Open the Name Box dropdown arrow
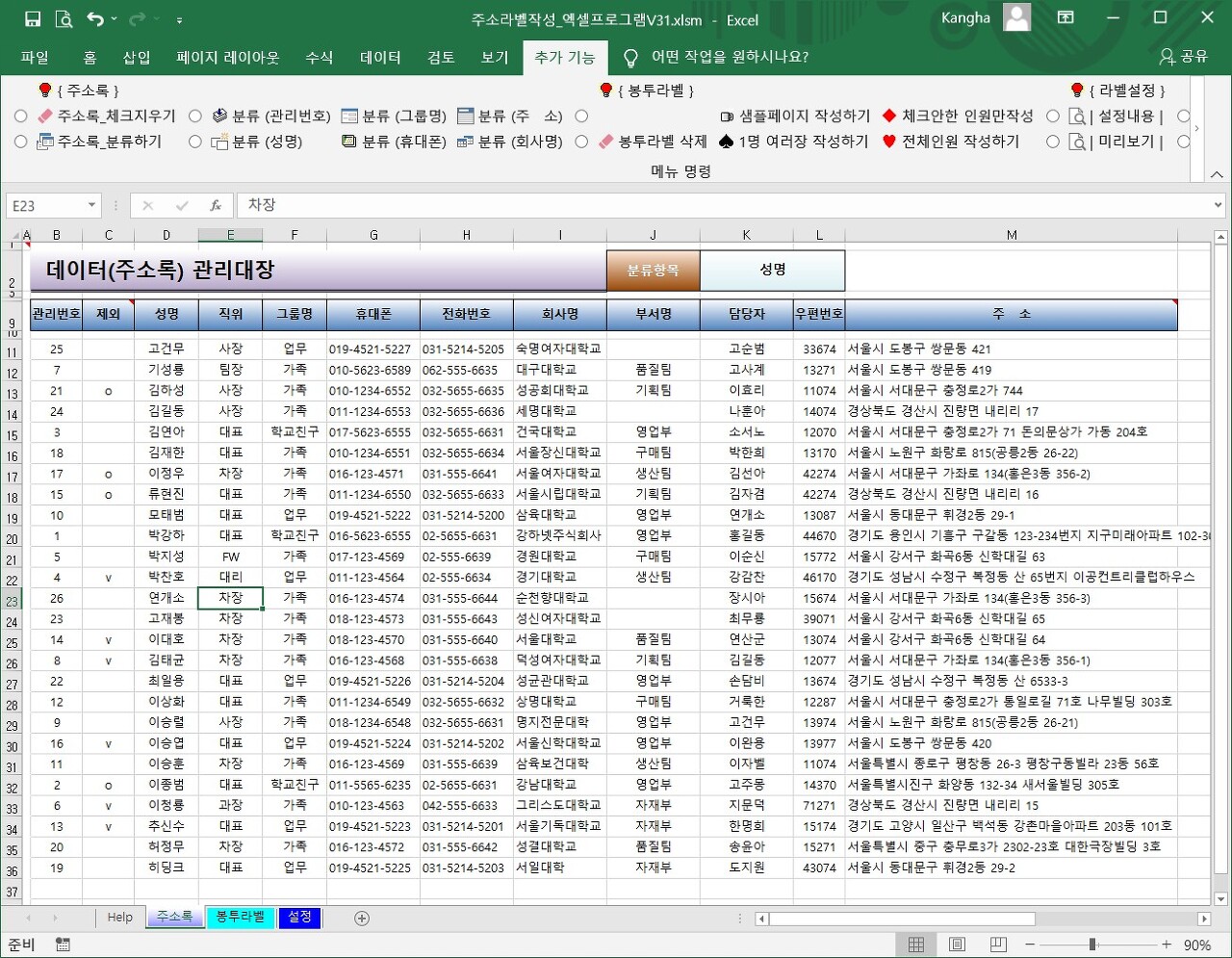The height and width of the screenshot is (958, 1232). click(91, 205)
